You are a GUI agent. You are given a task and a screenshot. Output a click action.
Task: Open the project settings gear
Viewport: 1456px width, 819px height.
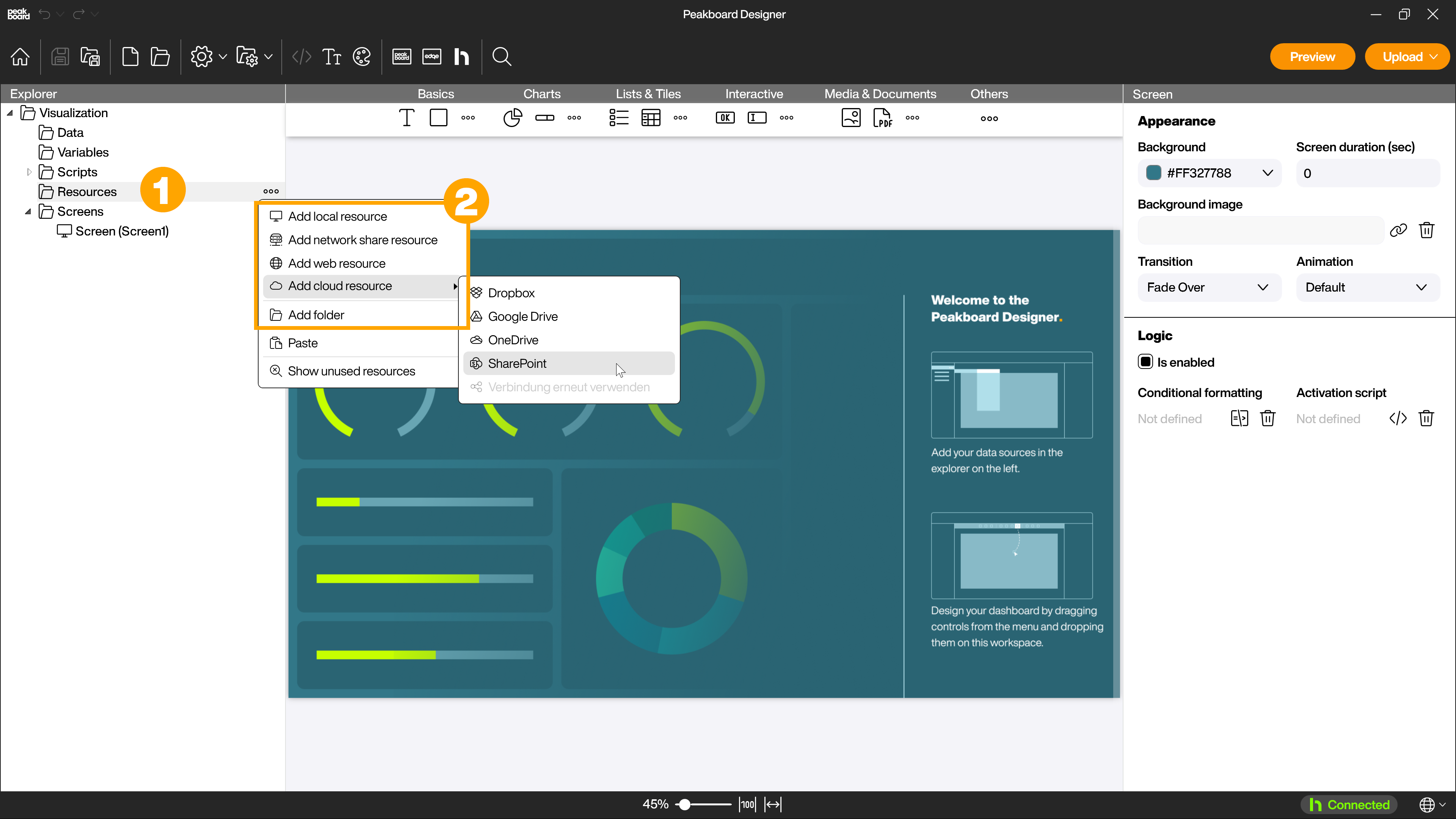pyautogui.click(x=201, y=56)
